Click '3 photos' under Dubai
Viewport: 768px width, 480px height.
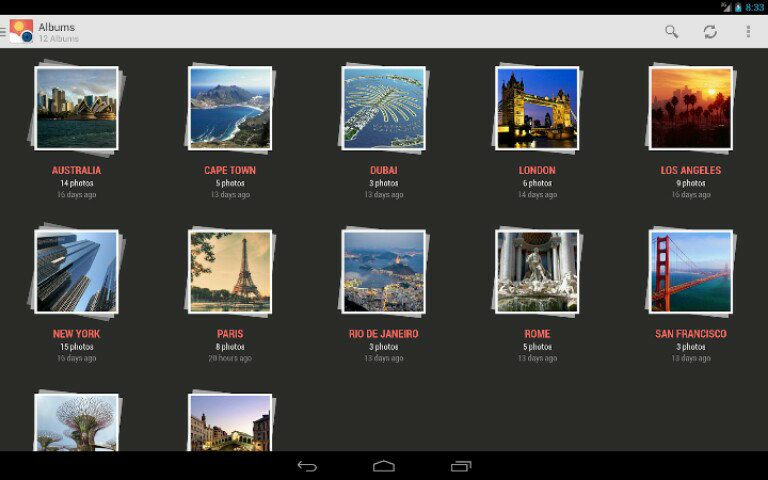point(384,183)
